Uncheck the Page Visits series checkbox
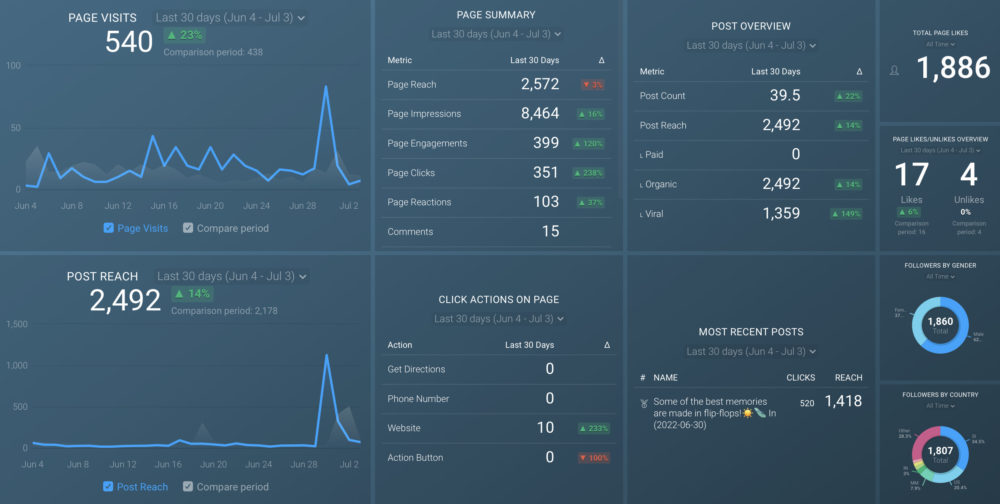The width and height of the screenshot is (1000, 504). (x=108, y=228)
